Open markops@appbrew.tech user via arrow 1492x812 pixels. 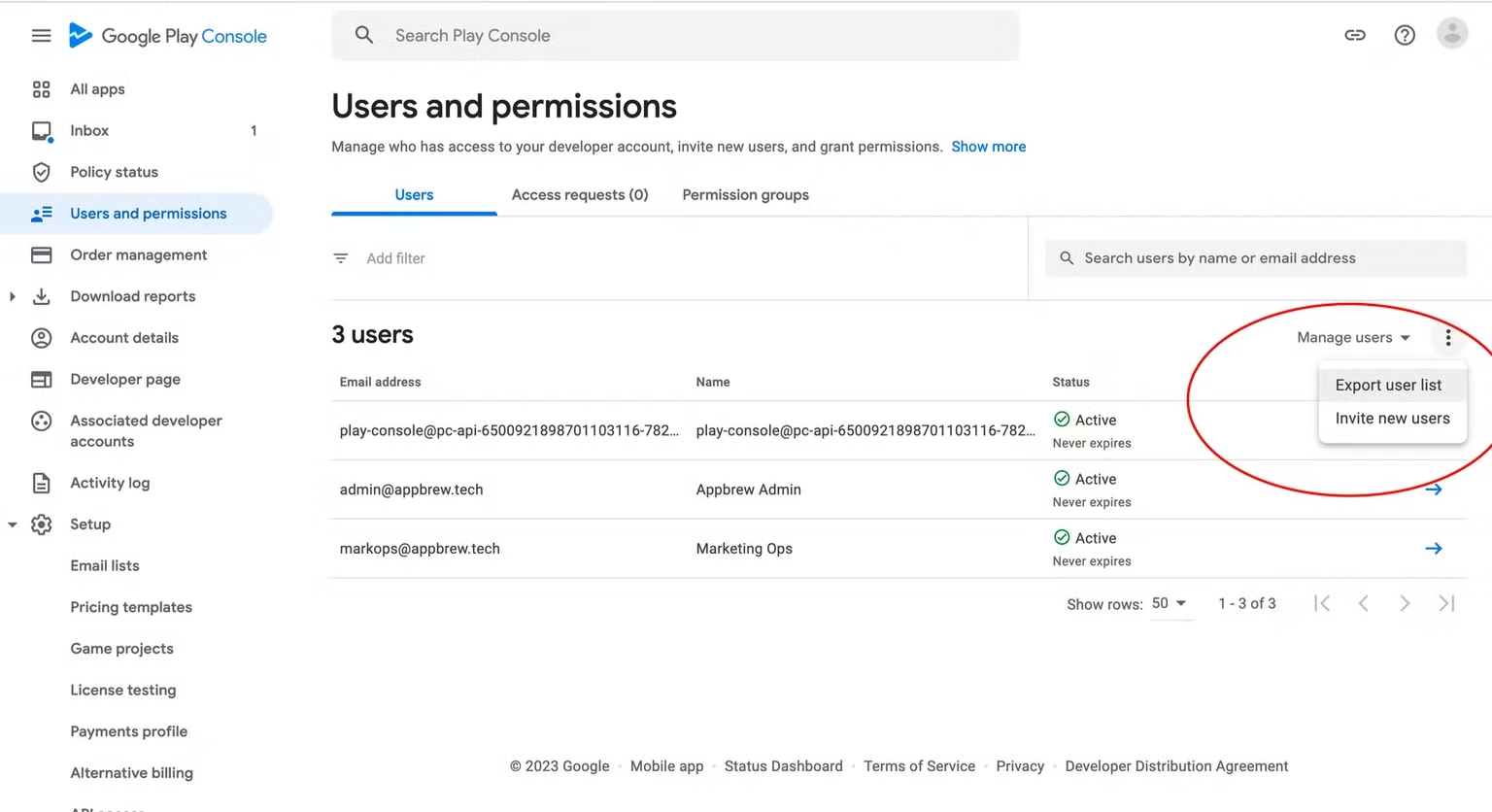point(1434,549)
